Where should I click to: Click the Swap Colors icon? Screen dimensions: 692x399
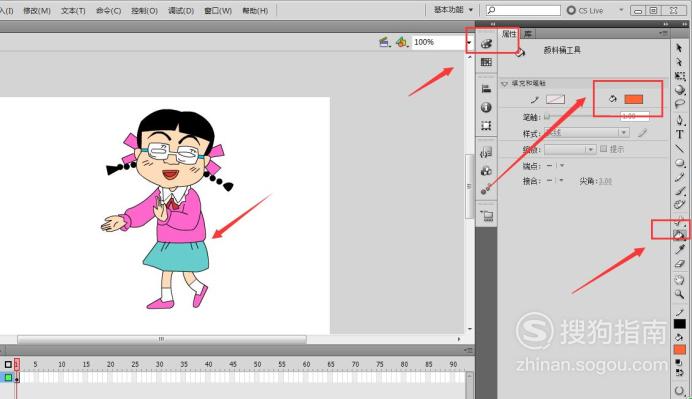[x=680, y=372]
